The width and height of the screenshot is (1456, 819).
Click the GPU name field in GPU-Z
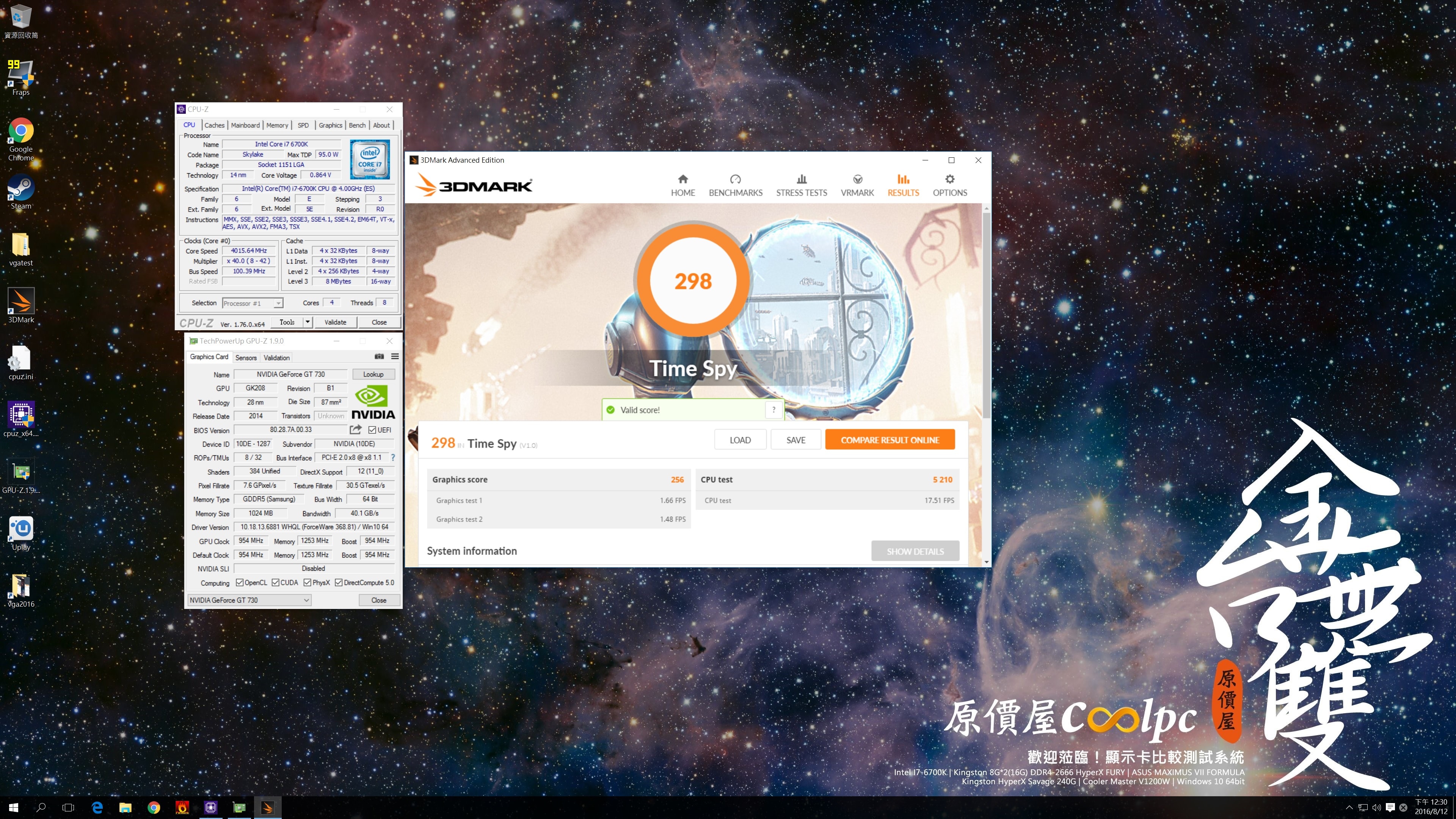(x=290, y=374)
